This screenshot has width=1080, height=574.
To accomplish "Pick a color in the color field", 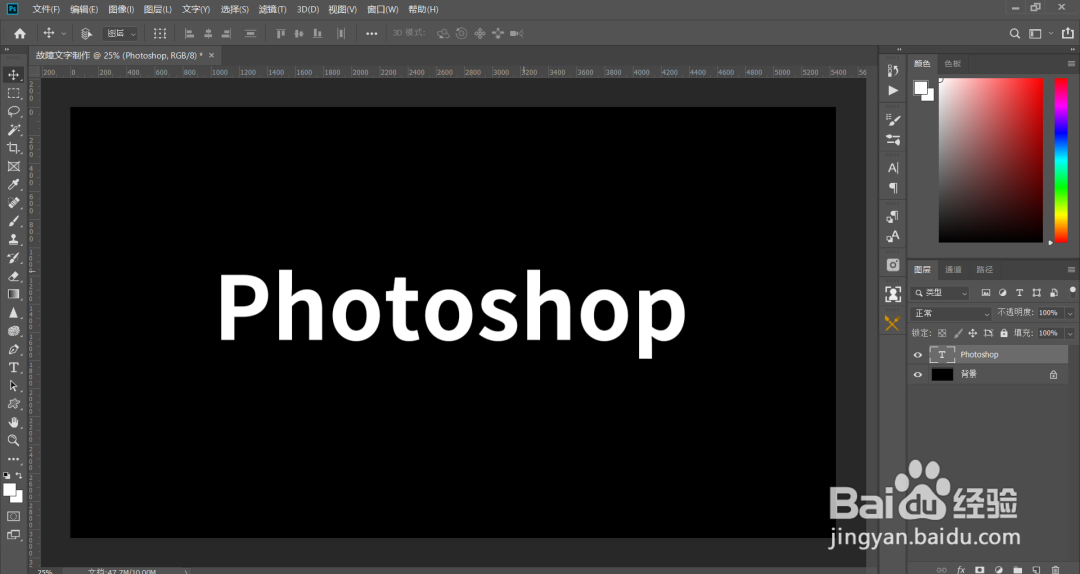I will (x=990, y=160).
